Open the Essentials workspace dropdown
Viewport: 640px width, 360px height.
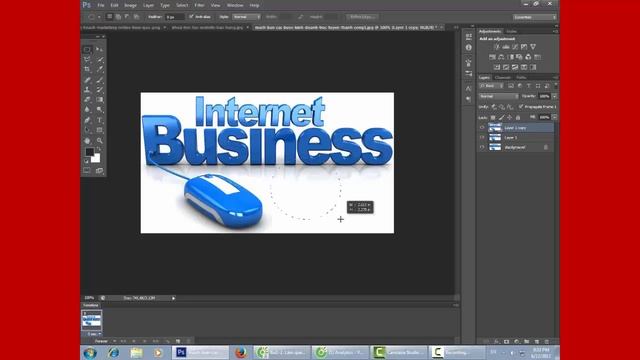pyautogui.click(x=535, y=17)
